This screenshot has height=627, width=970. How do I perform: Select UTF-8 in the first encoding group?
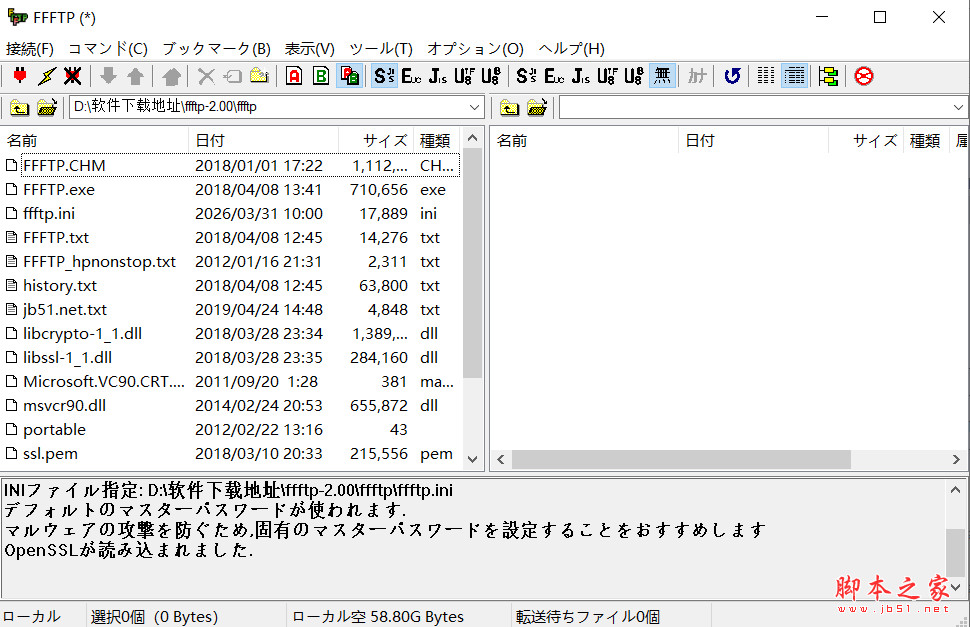coord(464,76)
